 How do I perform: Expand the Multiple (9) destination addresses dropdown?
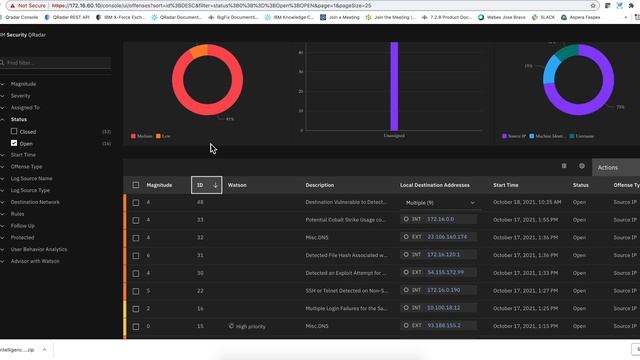[440, 203]
